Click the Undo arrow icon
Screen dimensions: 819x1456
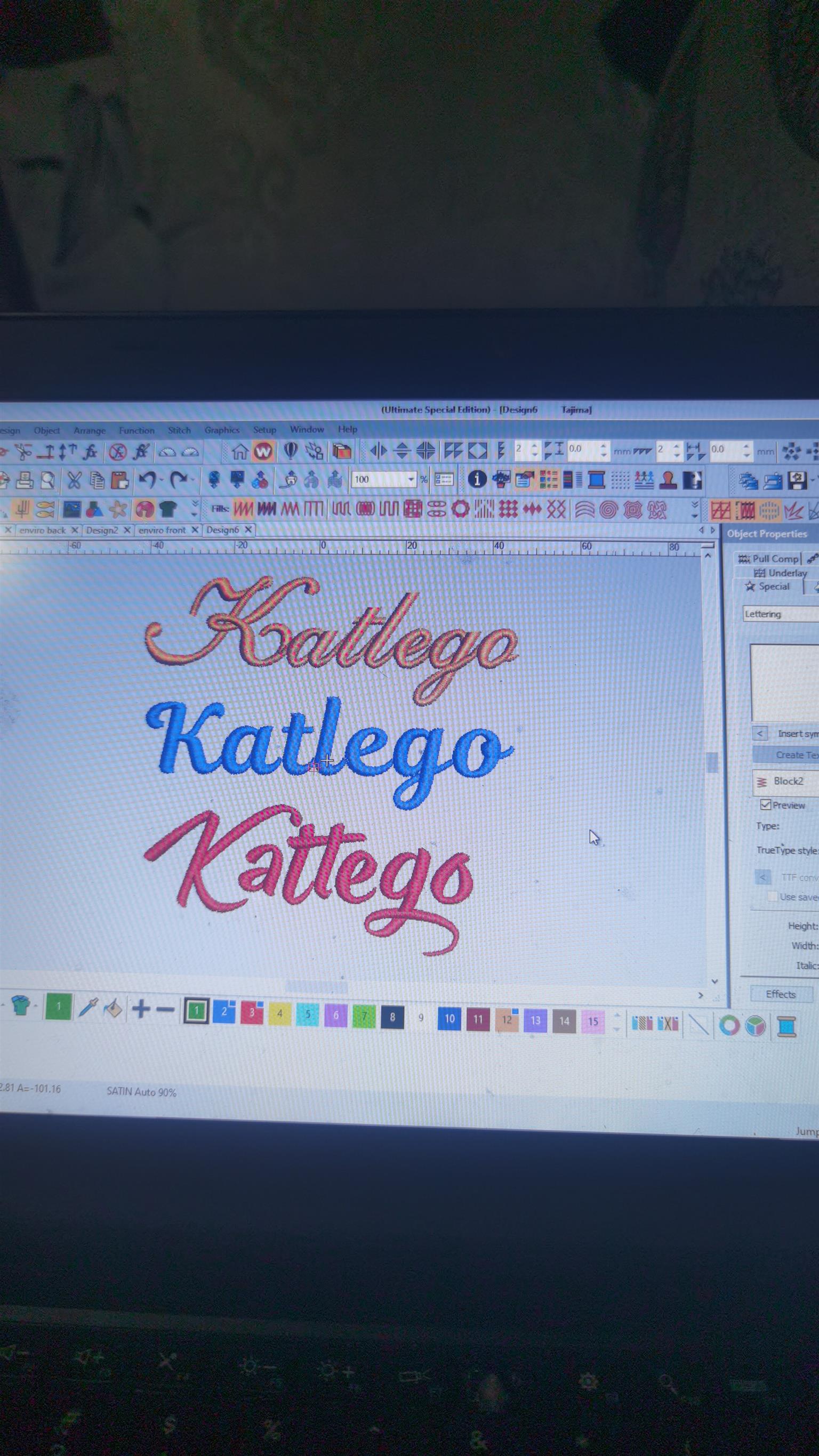[148, 480]
